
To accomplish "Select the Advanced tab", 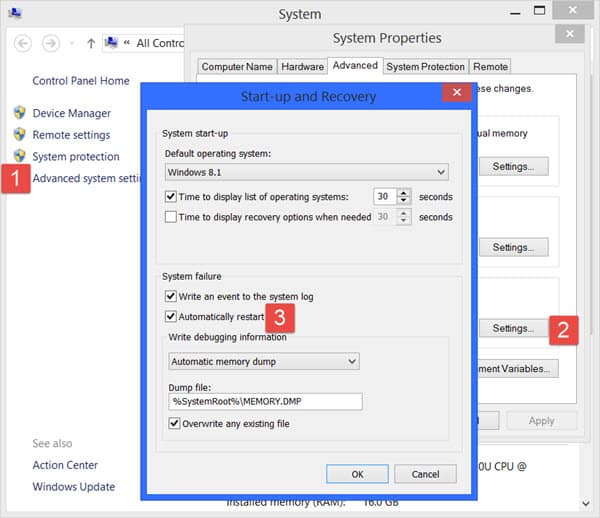I will [x=355, y=65].
